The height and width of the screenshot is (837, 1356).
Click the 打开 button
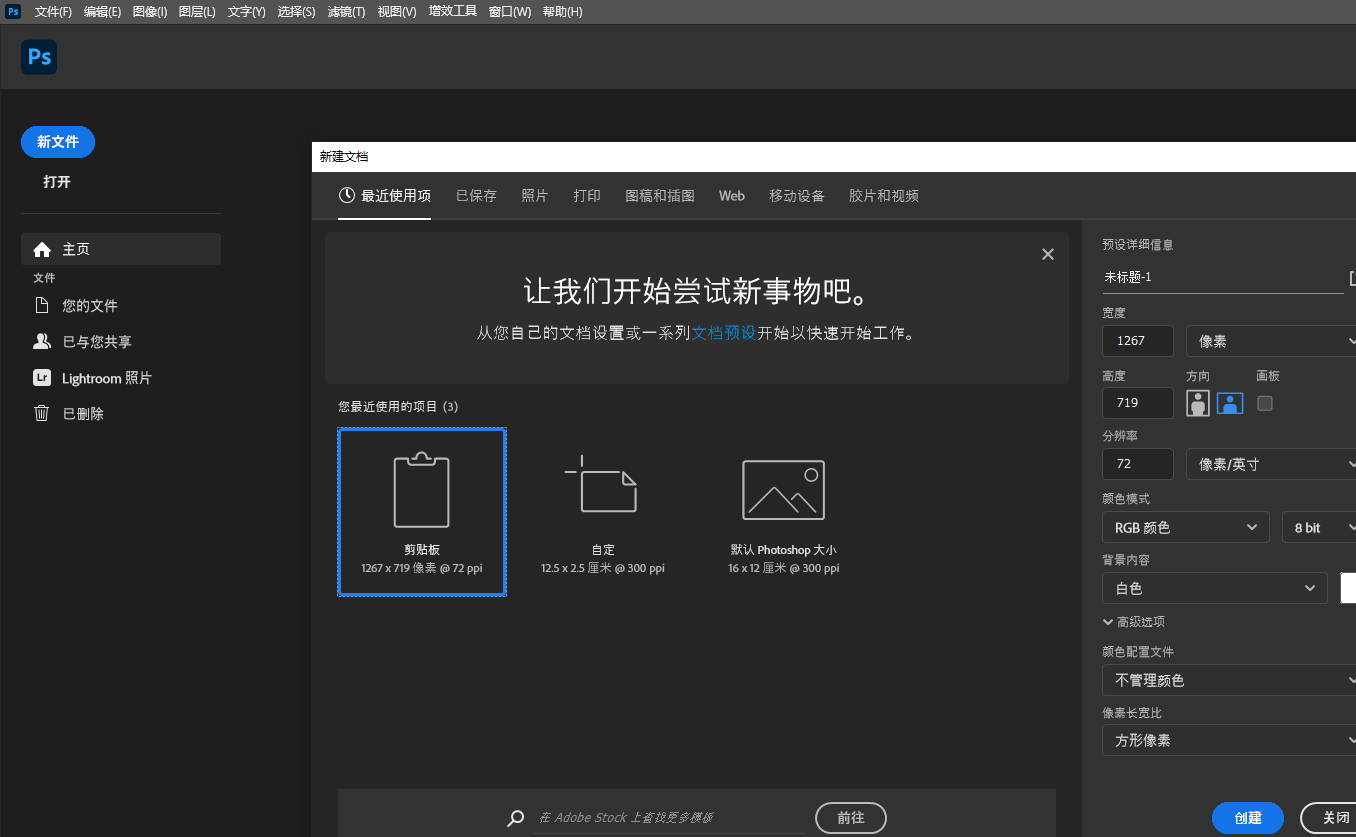click(57, 182)
